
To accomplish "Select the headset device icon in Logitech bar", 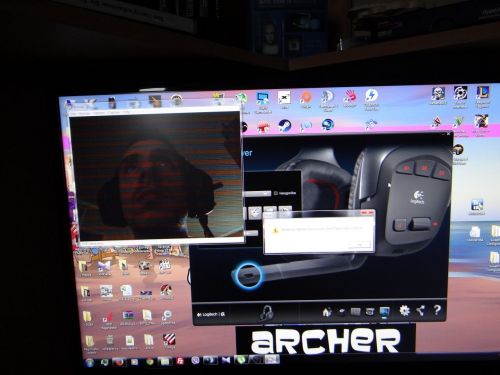I will coord(267,313).
